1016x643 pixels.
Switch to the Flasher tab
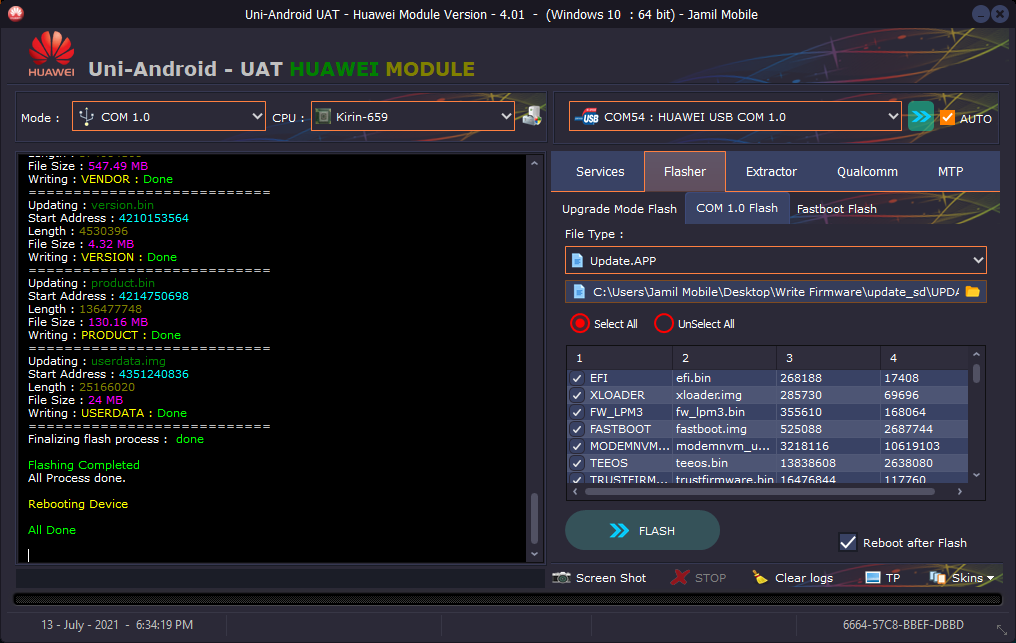685,171
